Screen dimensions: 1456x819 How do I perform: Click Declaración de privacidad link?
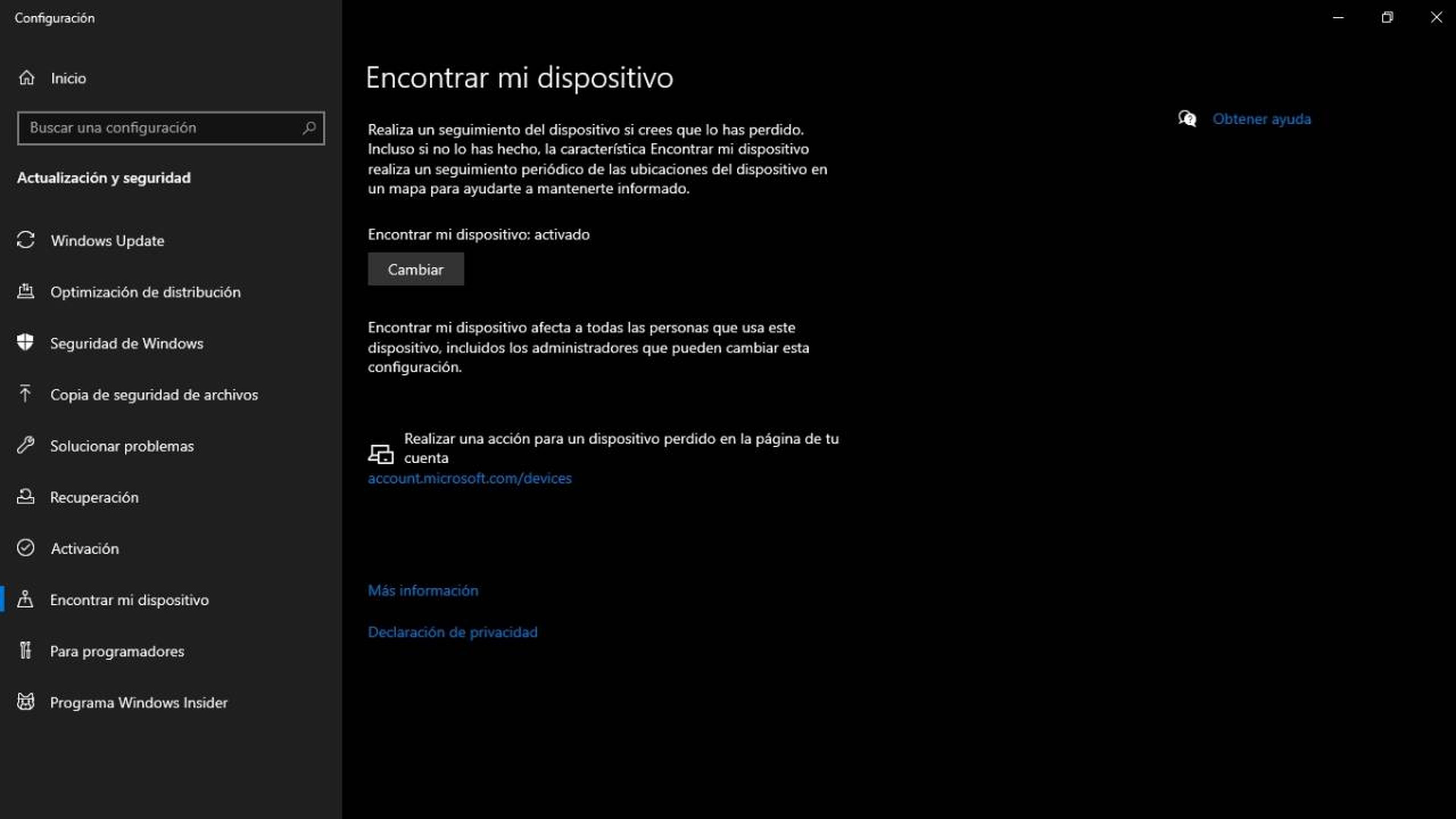click(x=453, y=631)
